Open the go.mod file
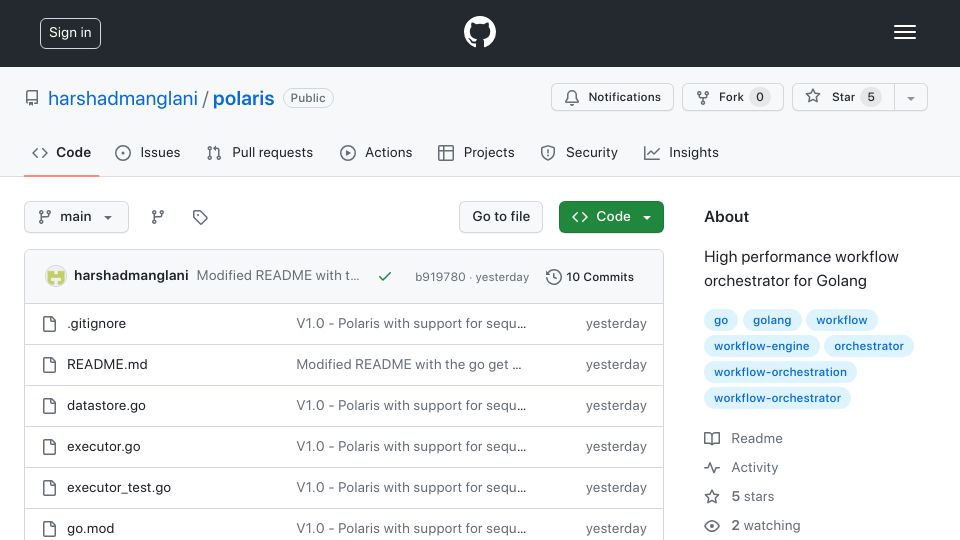The width and height of the screenshot is (960, 540). click(x=91, y=528)
